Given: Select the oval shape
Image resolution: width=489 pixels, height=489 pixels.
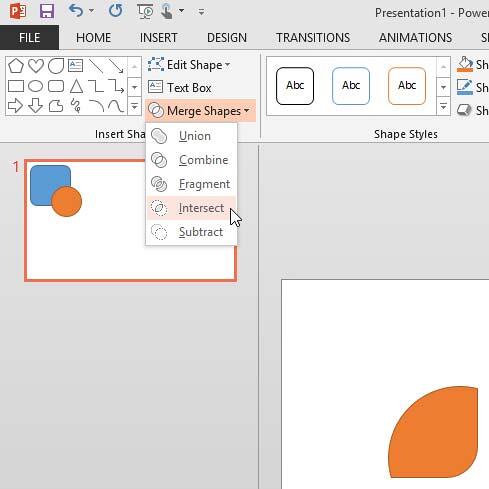Looking at the screenshot, I should click(36, 86).
